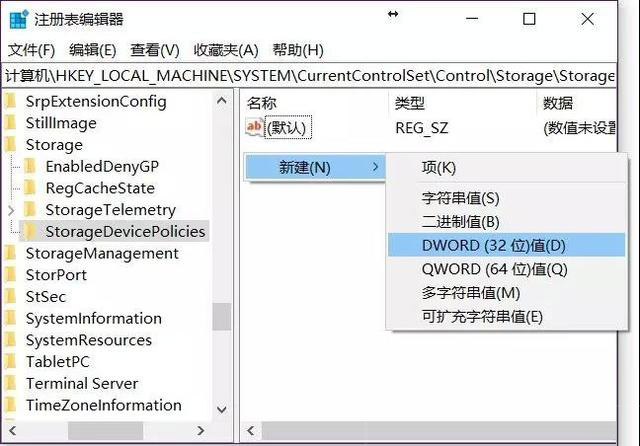The image size is (640, 446).
Task: Expand the StorageTelemetry tree node
Action: (11, 210)
